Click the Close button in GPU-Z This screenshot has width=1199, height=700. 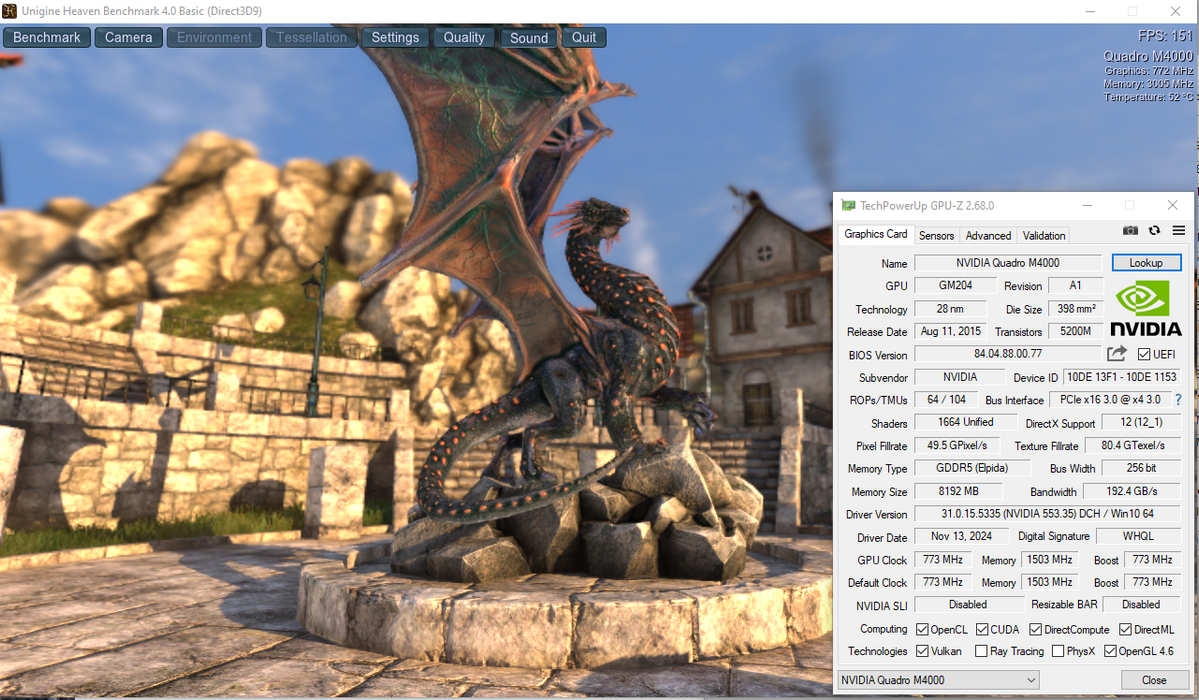(x=1154, y=679)
